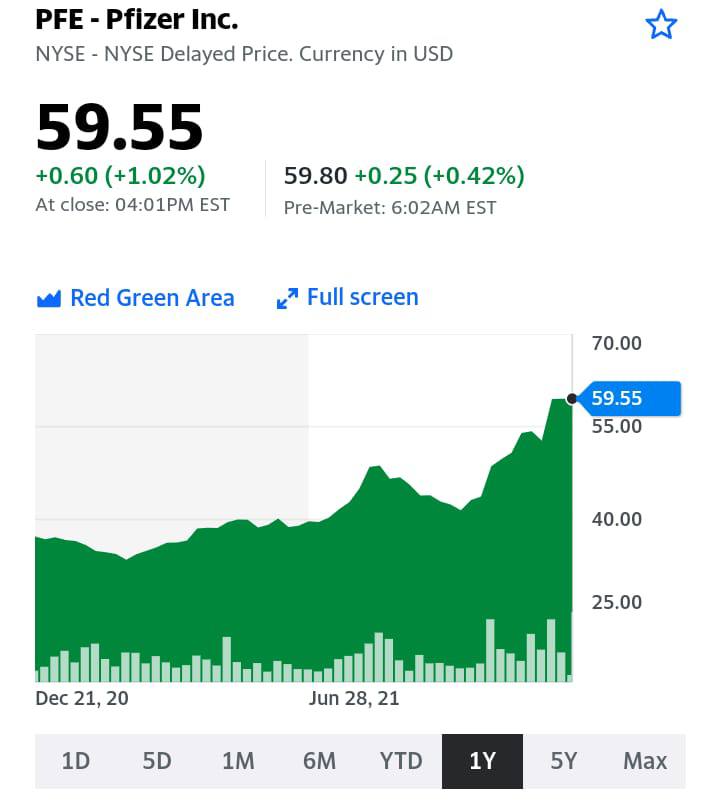Screen dimensions: 720x807
Task: Click the PFE - Pfizer Inc. heading
Action: [137, 20]
